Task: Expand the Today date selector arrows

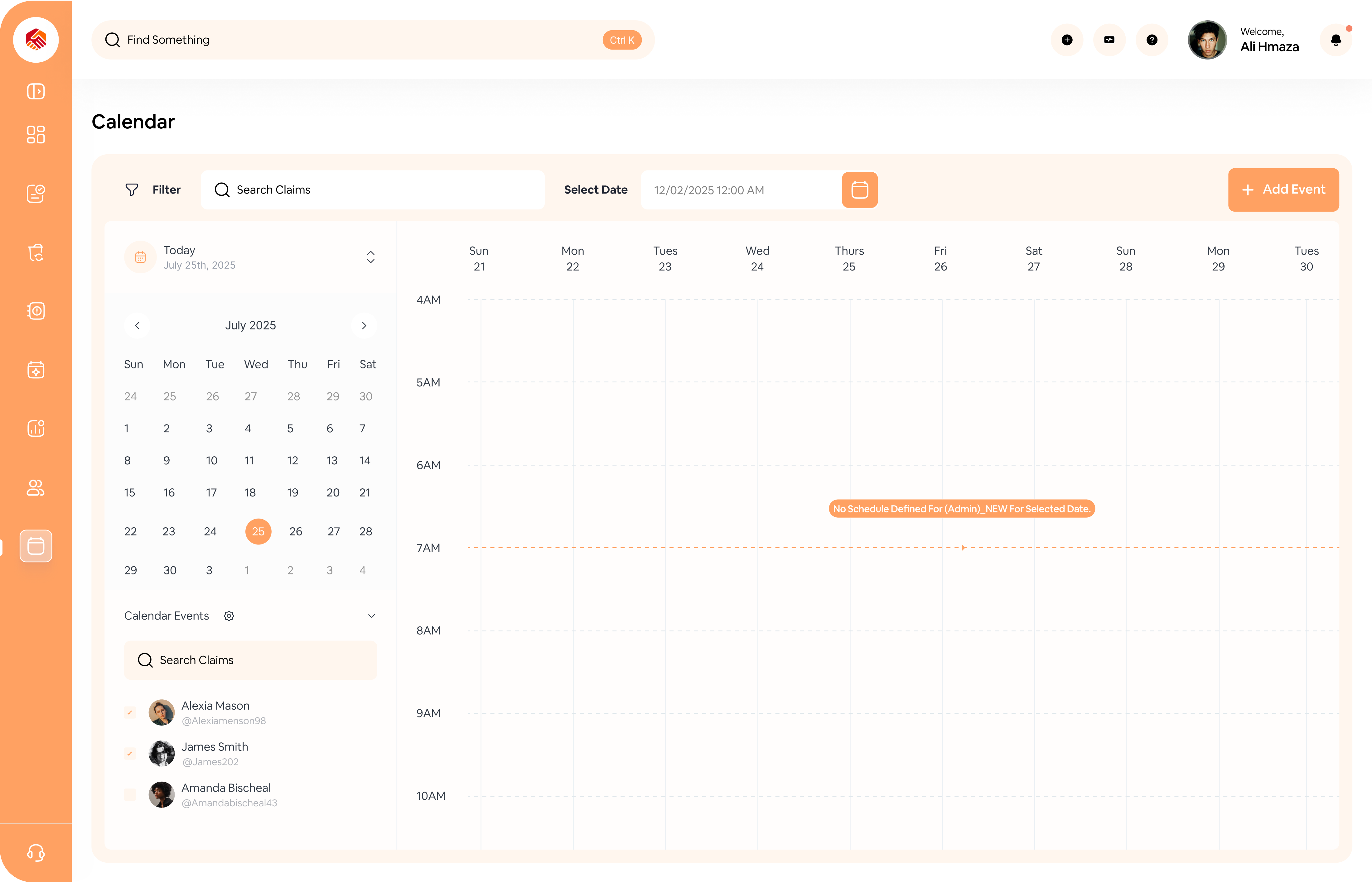Action: (371, 257)
